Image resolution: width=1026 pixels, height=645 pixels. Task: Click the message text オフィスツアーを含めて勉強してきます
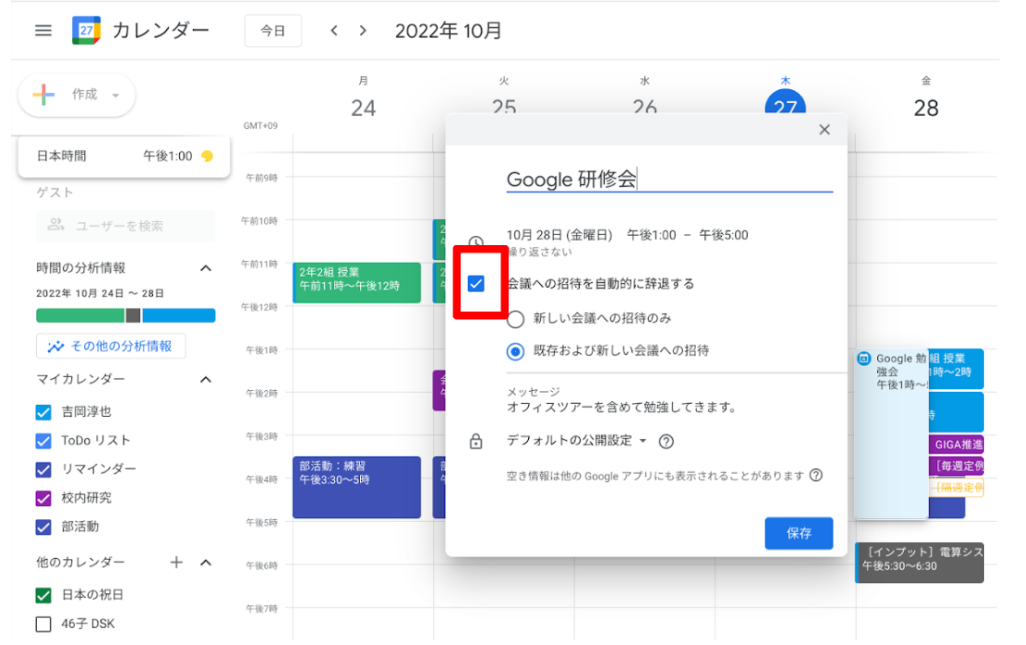[622, 408]
